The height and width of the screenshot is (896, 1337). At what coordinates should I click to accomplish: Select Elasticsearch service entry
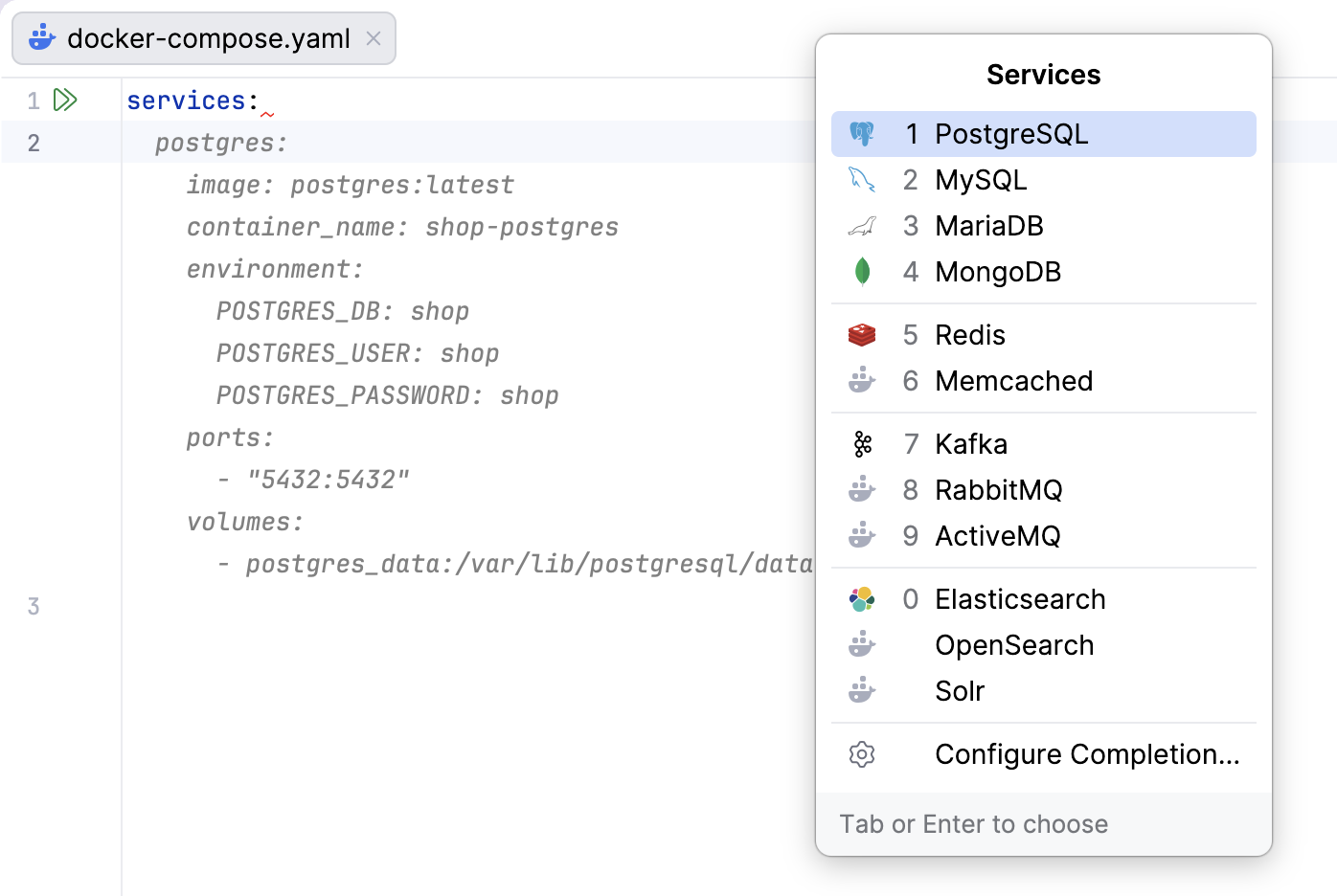1044,599
